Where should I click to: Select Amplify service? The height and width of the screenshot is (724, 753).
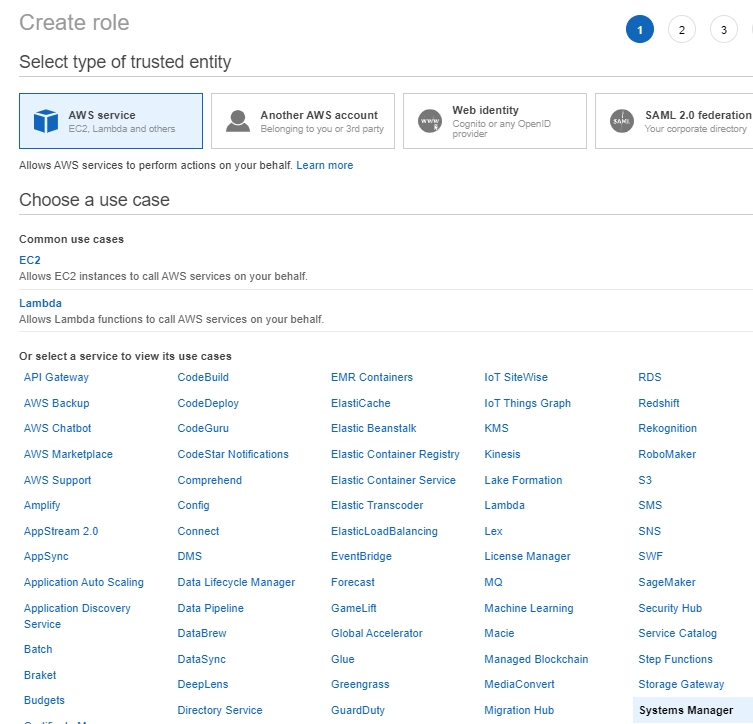(x=42, y=505)
